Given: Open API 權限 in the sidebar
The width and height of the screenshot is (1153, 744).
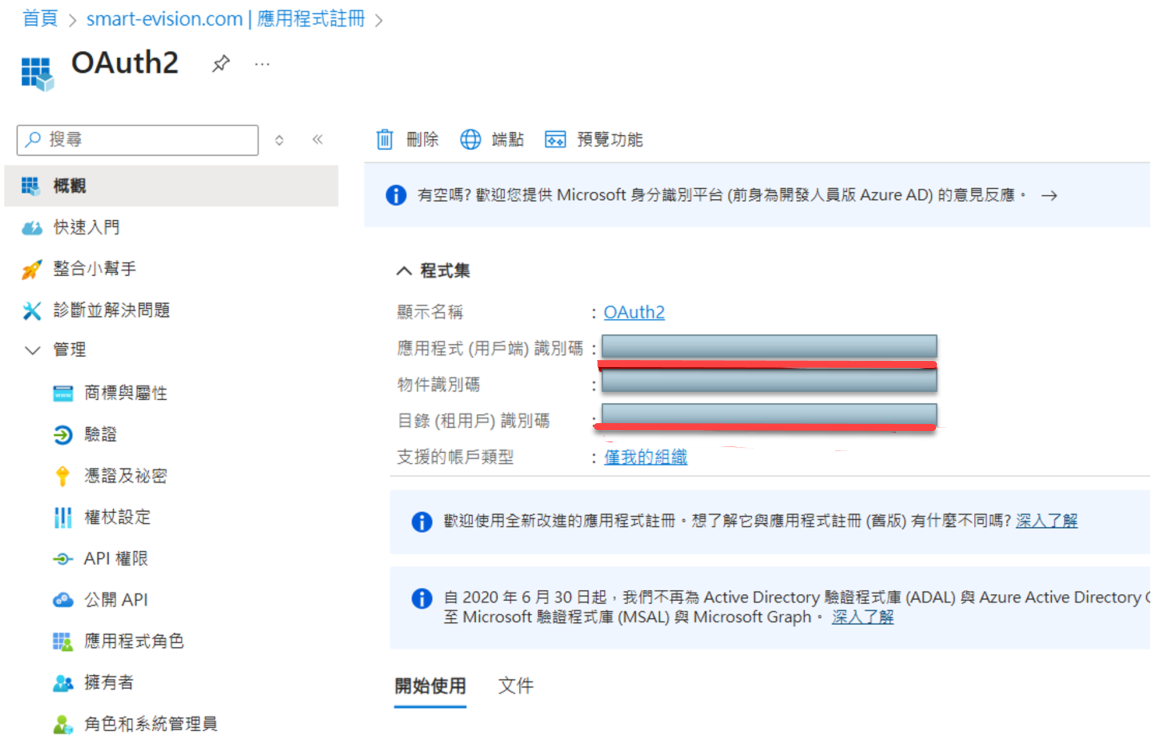Looking at the screenshot, I should pyautogui.click(x=115, y=559).
